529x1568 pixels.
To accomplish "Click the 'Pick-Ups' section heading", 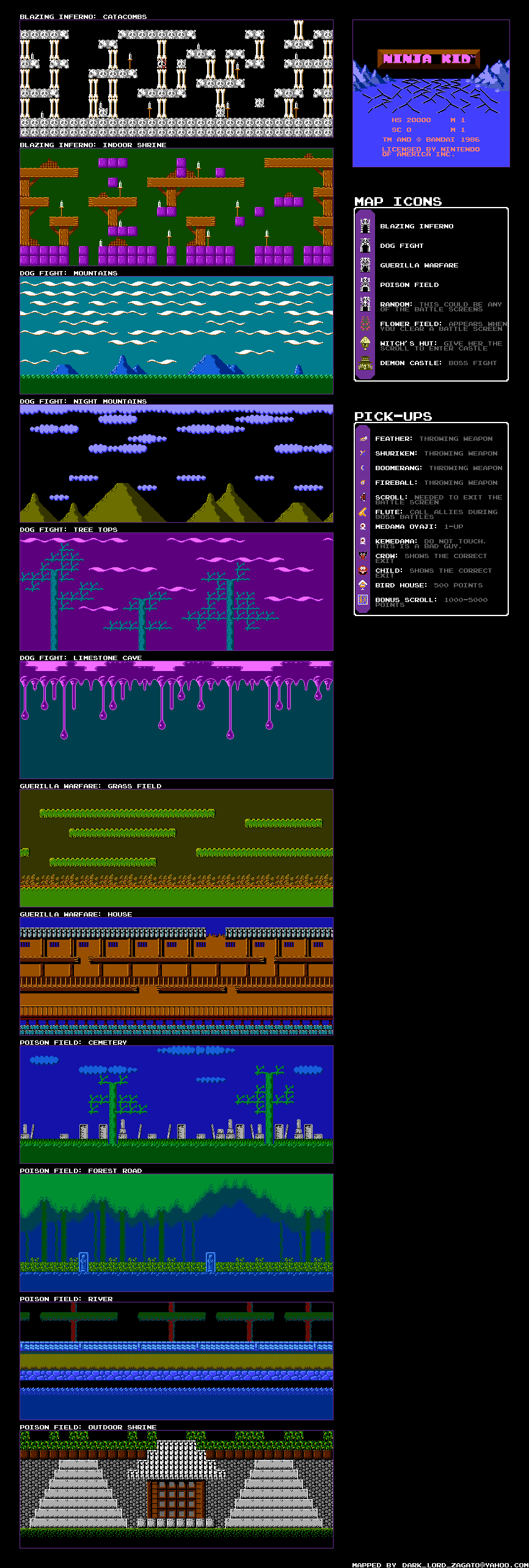I will (393, 416).
